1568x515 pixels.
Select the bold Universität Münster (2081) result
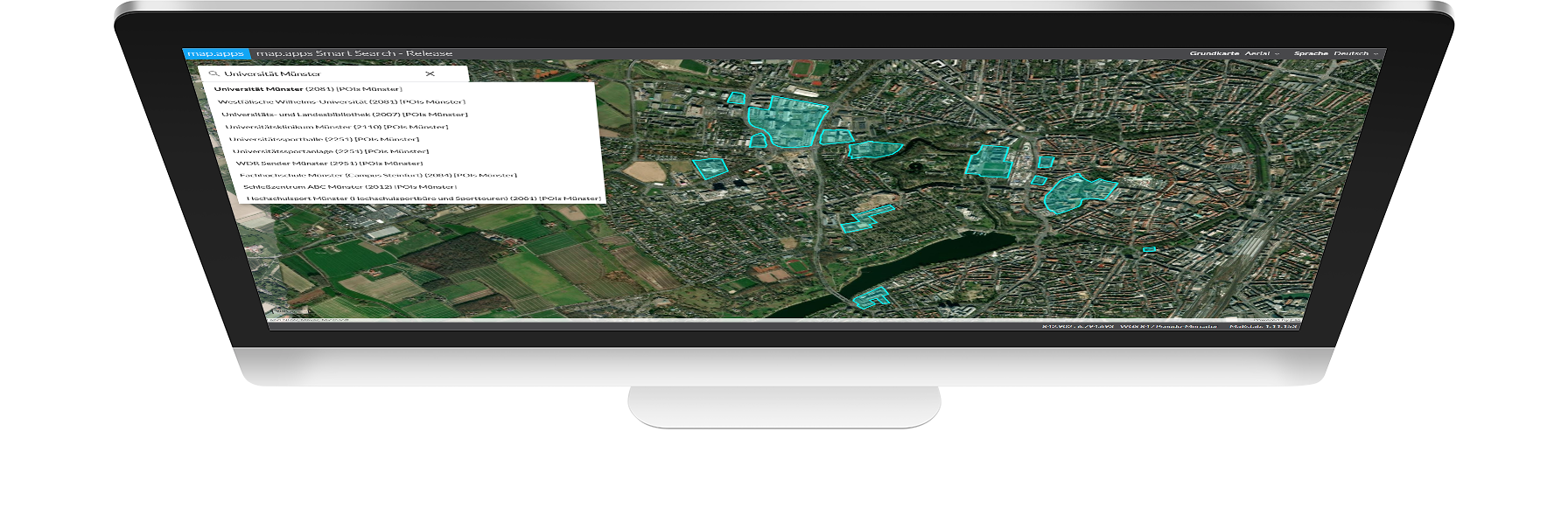point(308,89)
